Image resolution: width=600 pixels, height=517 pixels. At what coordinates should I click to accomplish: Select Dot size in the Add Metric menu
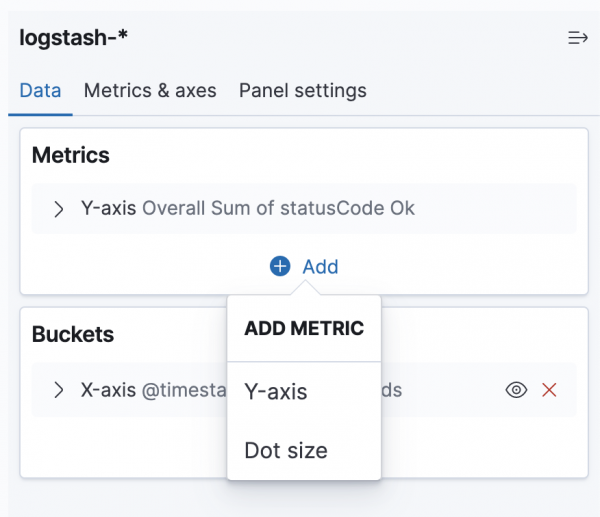coord(286,450)
